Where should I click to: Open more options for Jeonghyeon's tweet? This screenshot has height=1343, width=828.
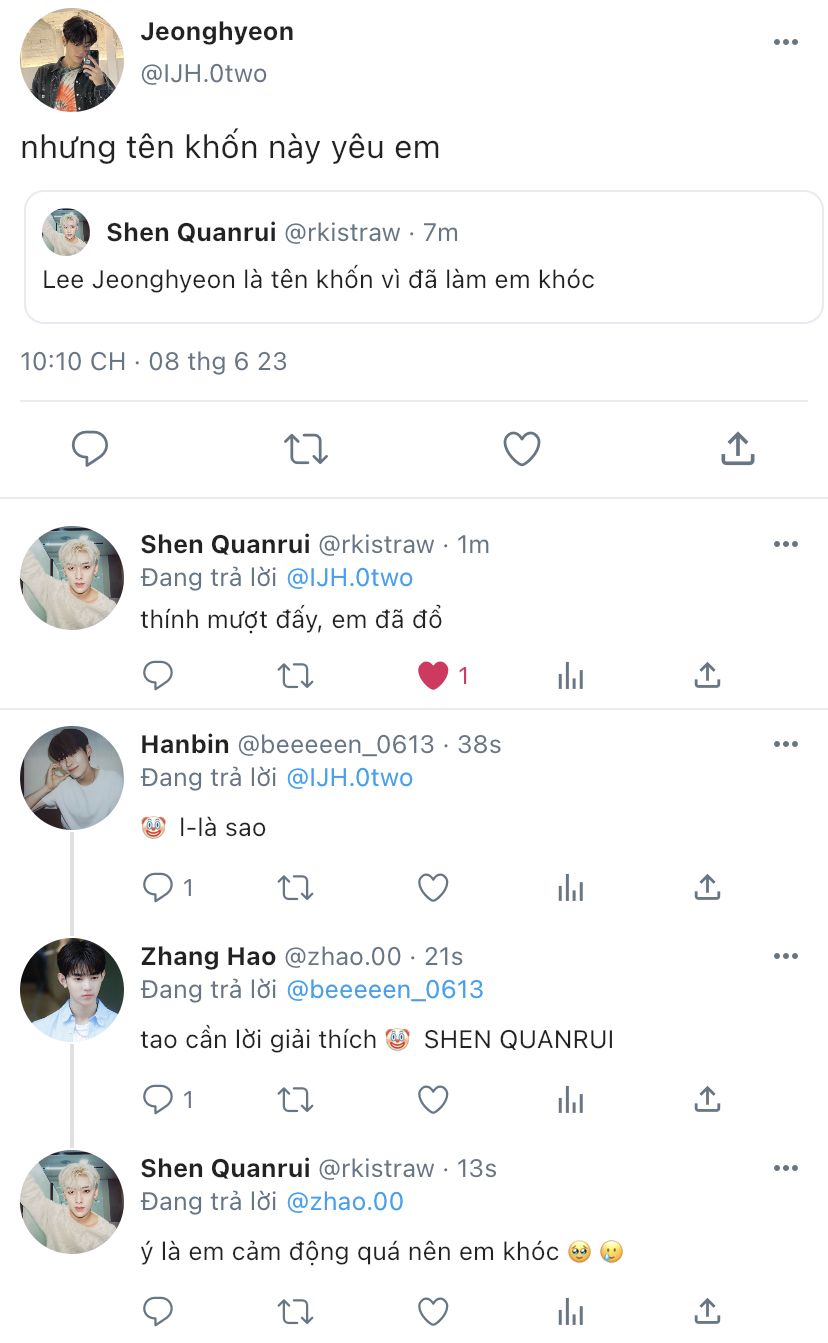786,42
